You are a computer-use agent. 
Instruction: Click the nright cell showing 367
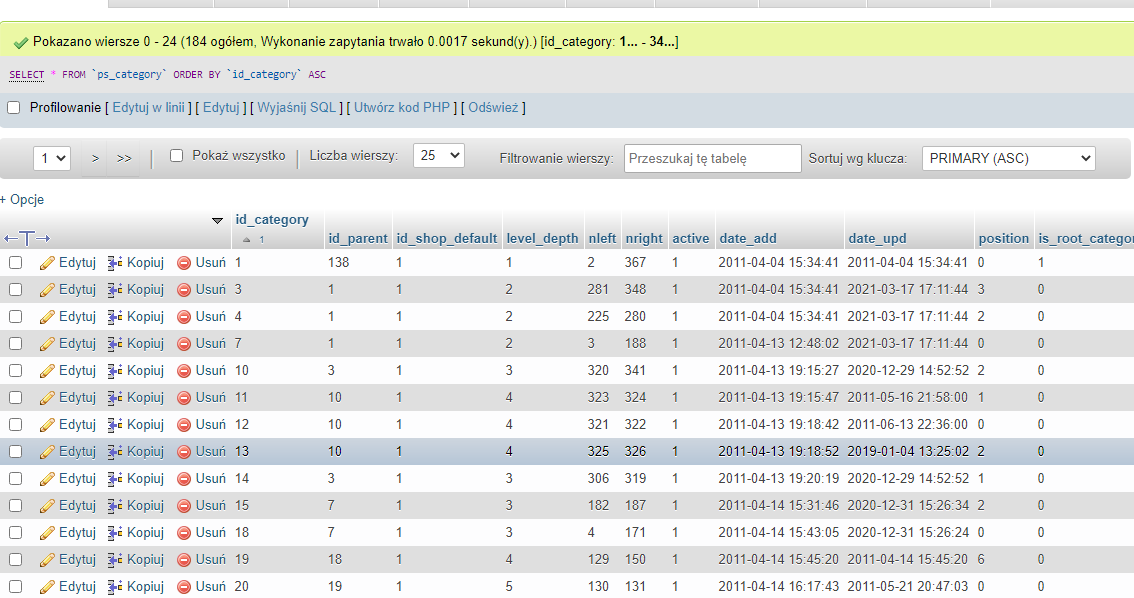[x=635, y=262]
